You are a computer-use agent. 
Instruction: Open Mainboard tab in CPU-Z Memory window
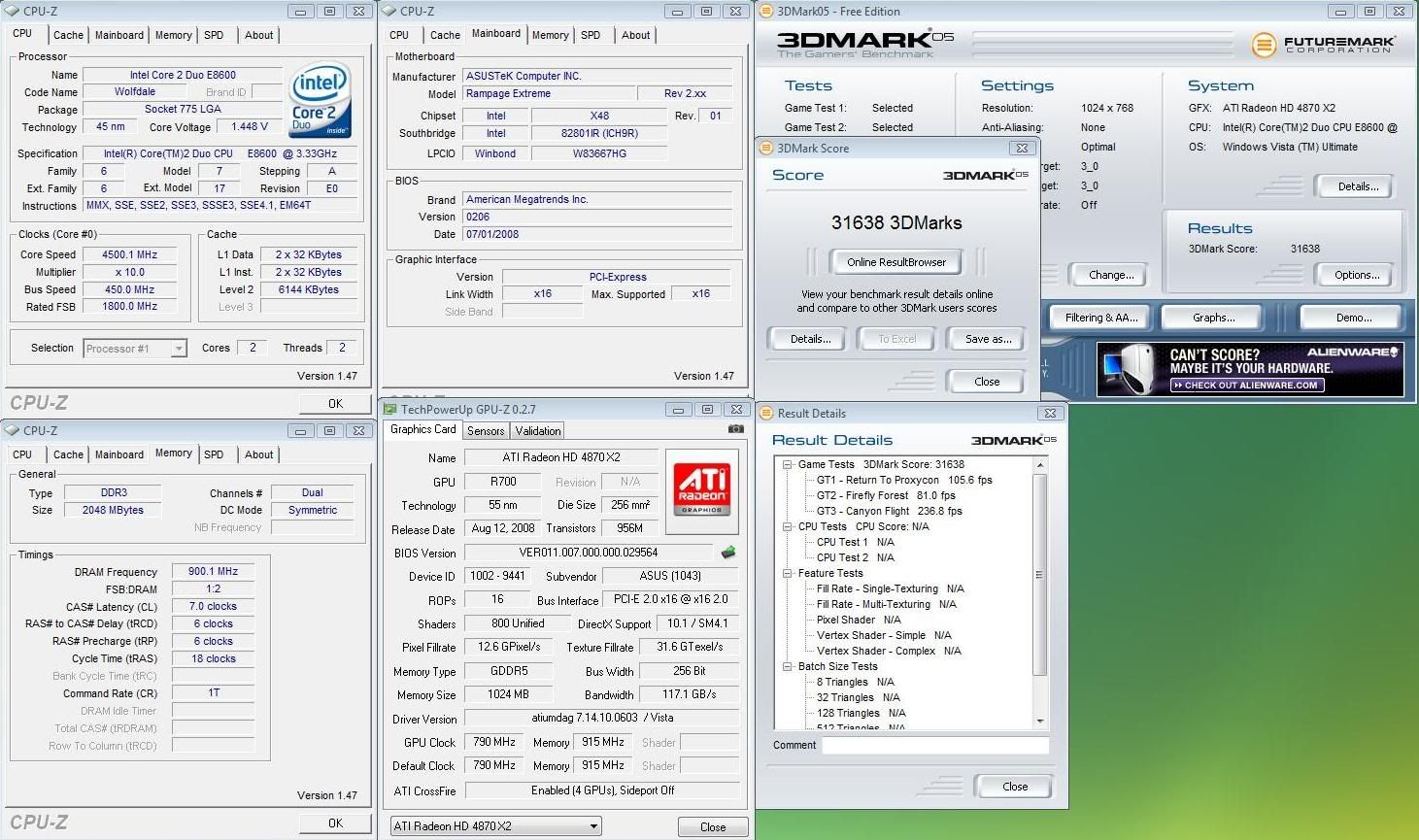point(118,454)
